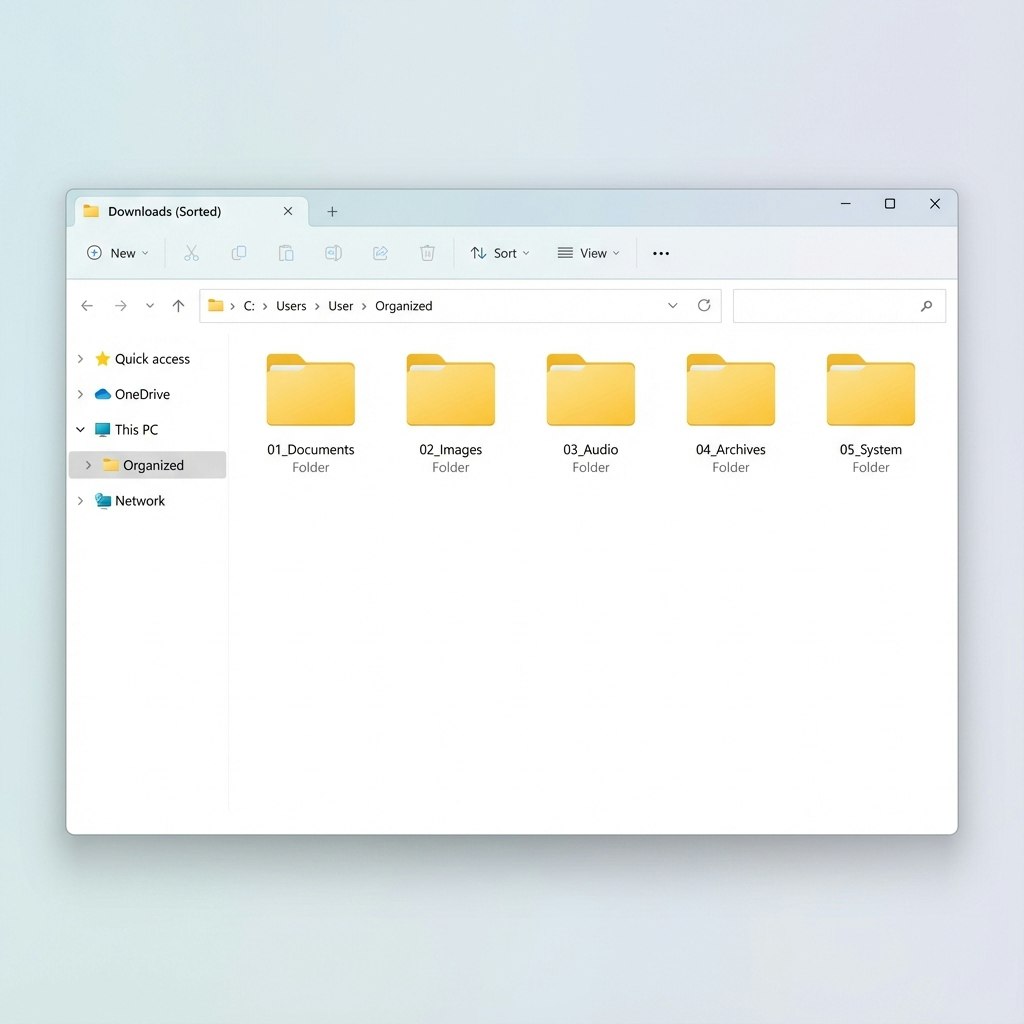Collapse the This PC tree item
The width and height of the screenshot is (1024, 1024).
click(x=80, y=429)
